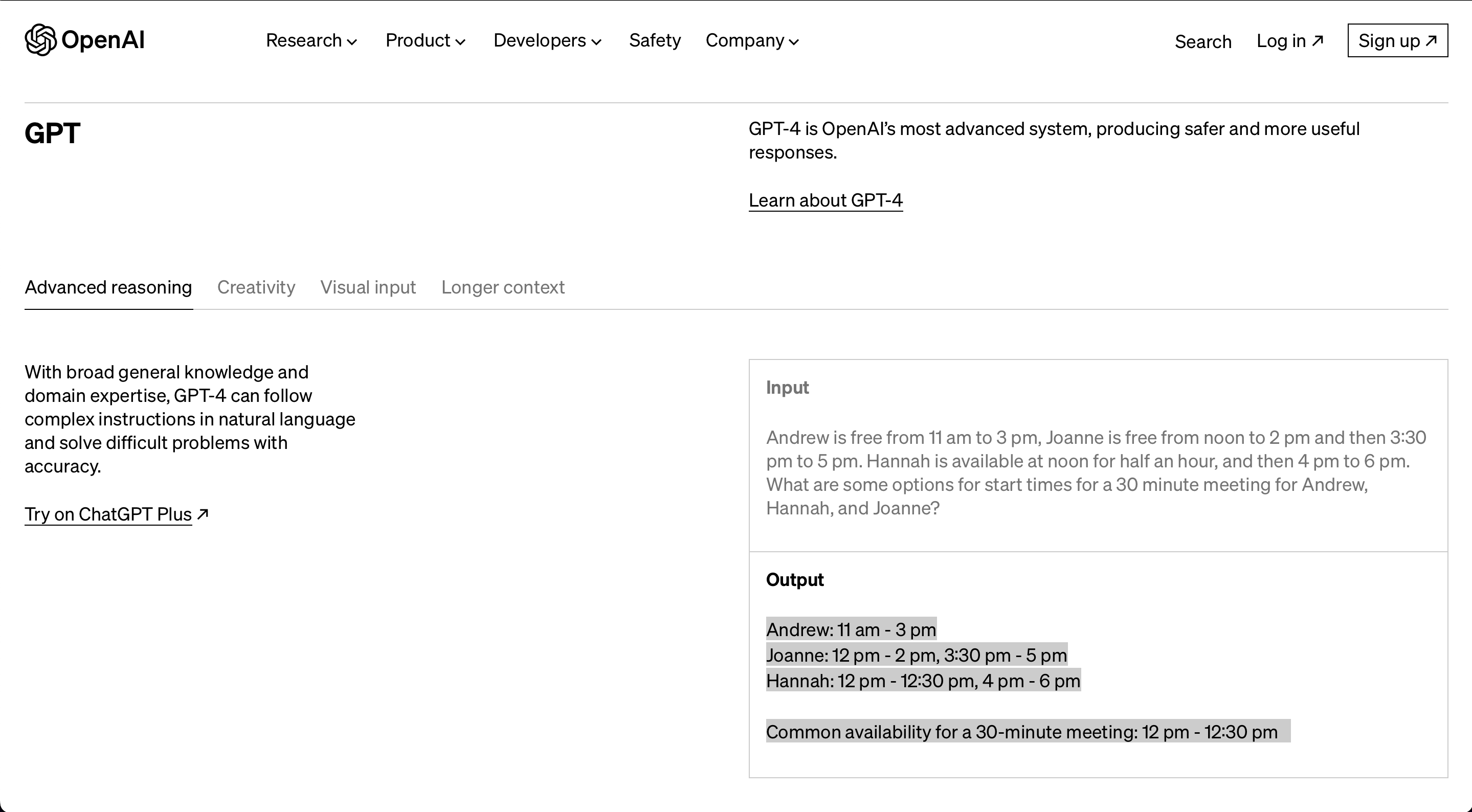This screenshot has width=1472, height=812.
Task: Show the Longer context tab
Action: tap(503, 287)
